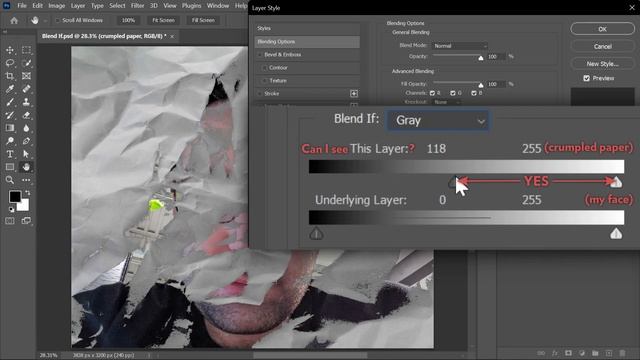
Task: Select the Crop tool
Action: [10, 76]
